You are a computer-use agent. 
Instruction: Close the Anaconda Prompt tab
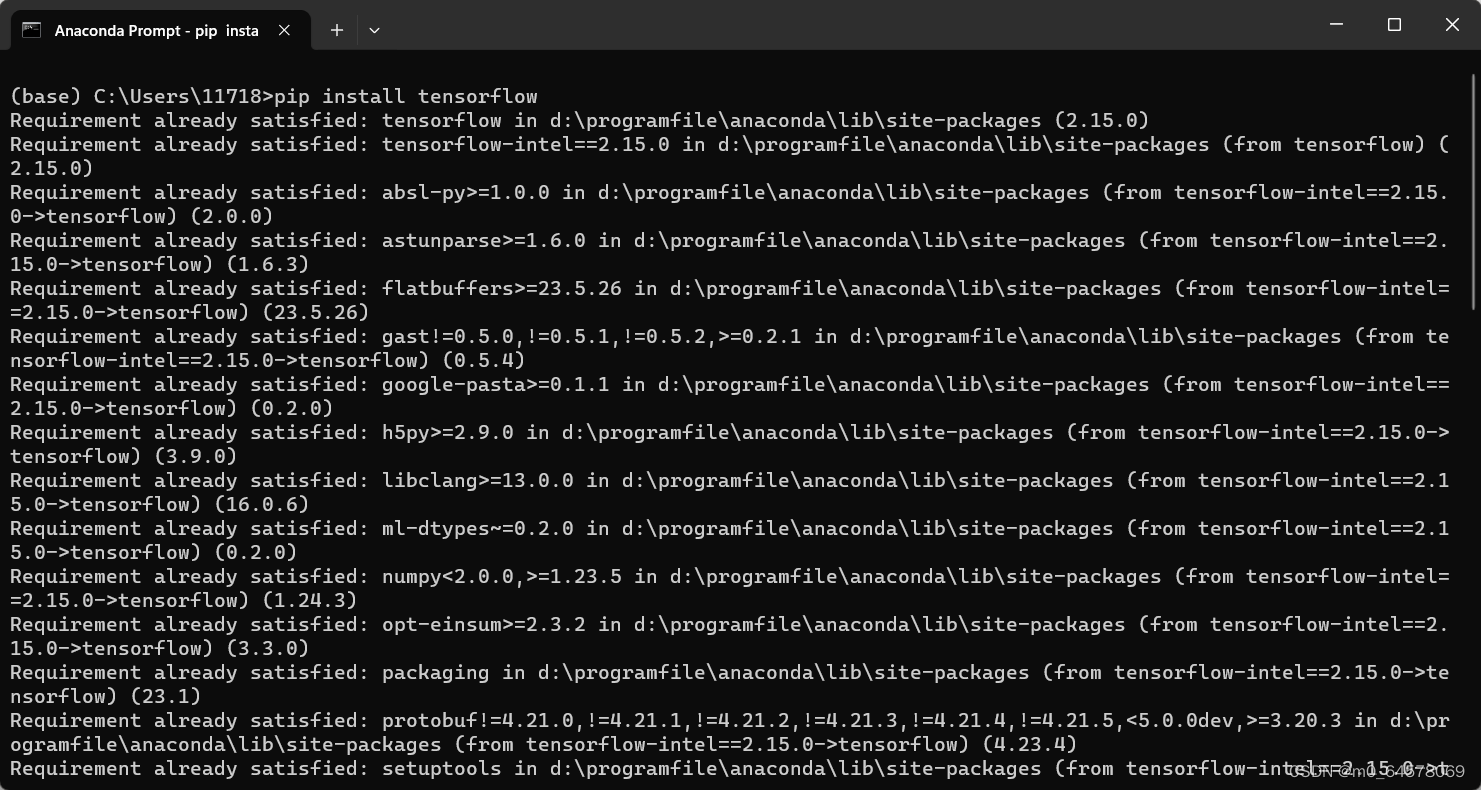coord(283,30)
